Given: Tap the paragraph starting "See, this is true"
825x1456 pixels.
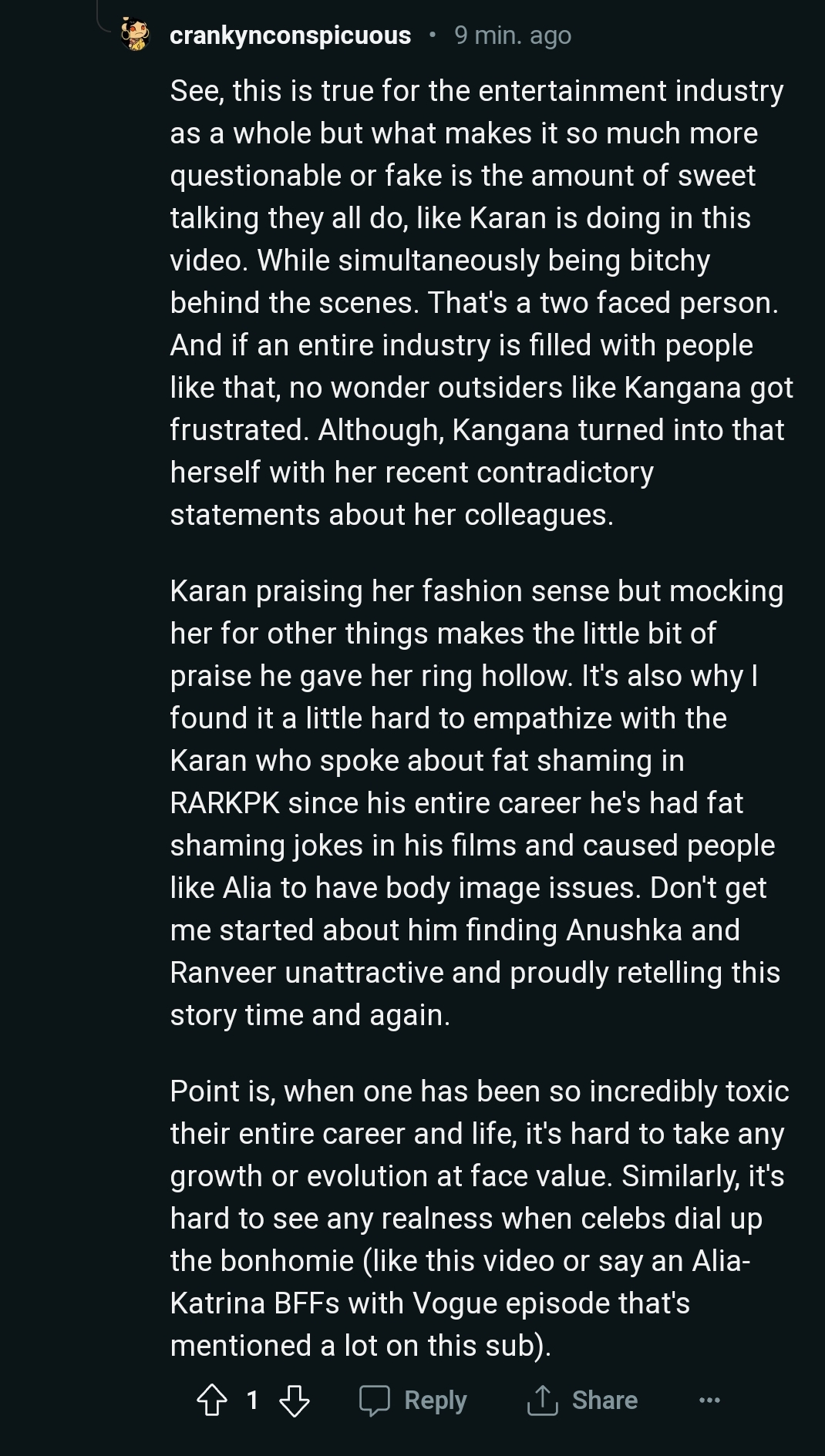Looking at the screenshot, I should pyautogui.click(x=478, y=302).
